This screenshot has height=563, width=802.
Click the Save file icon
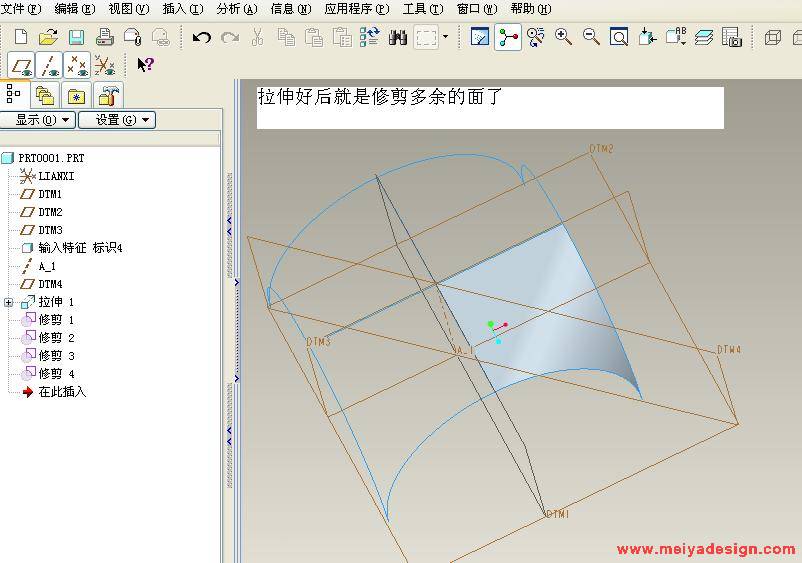(x=76, y=37)
